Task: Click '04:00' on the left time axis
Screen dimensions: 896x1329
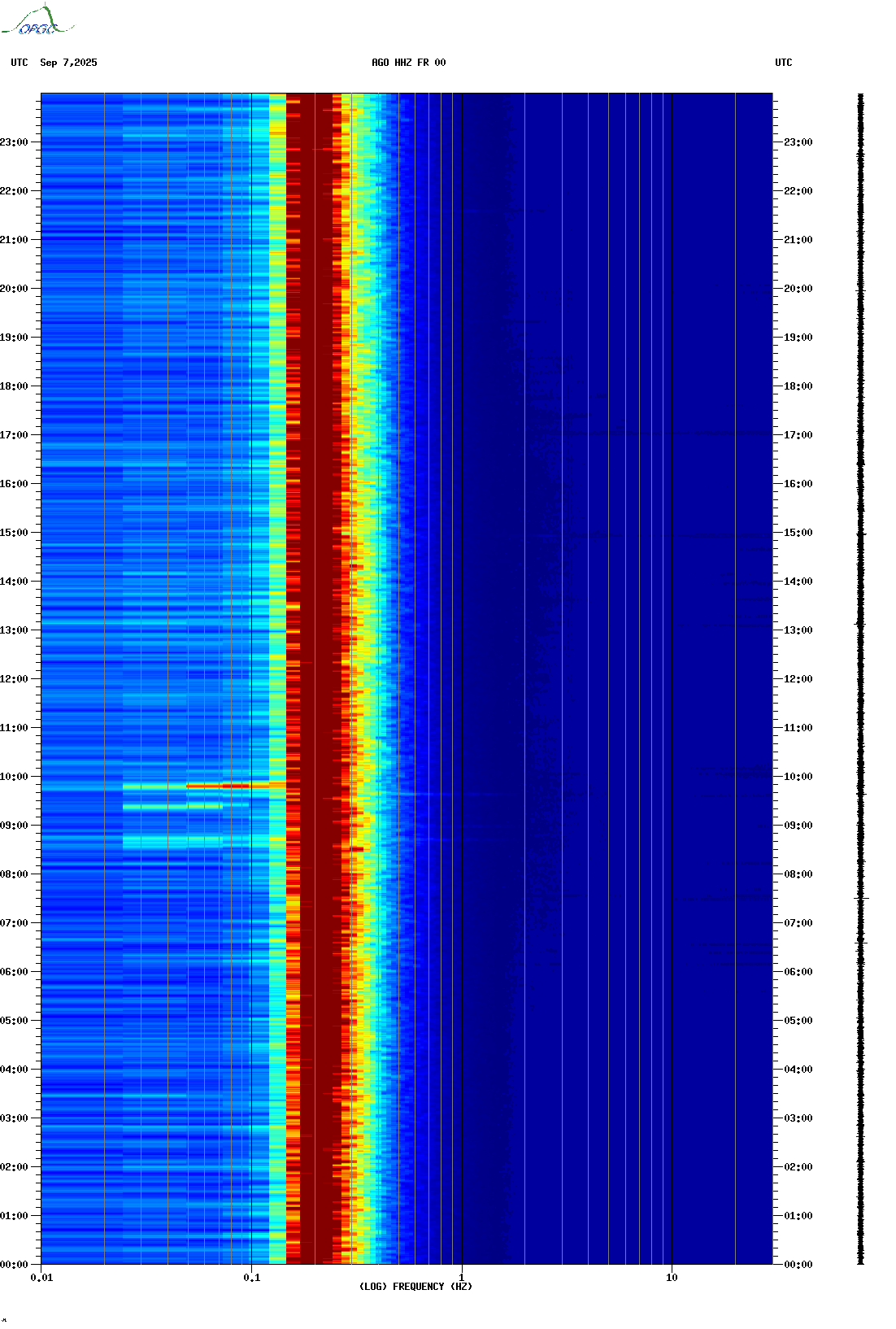Action: click(x=14, y=1070)
